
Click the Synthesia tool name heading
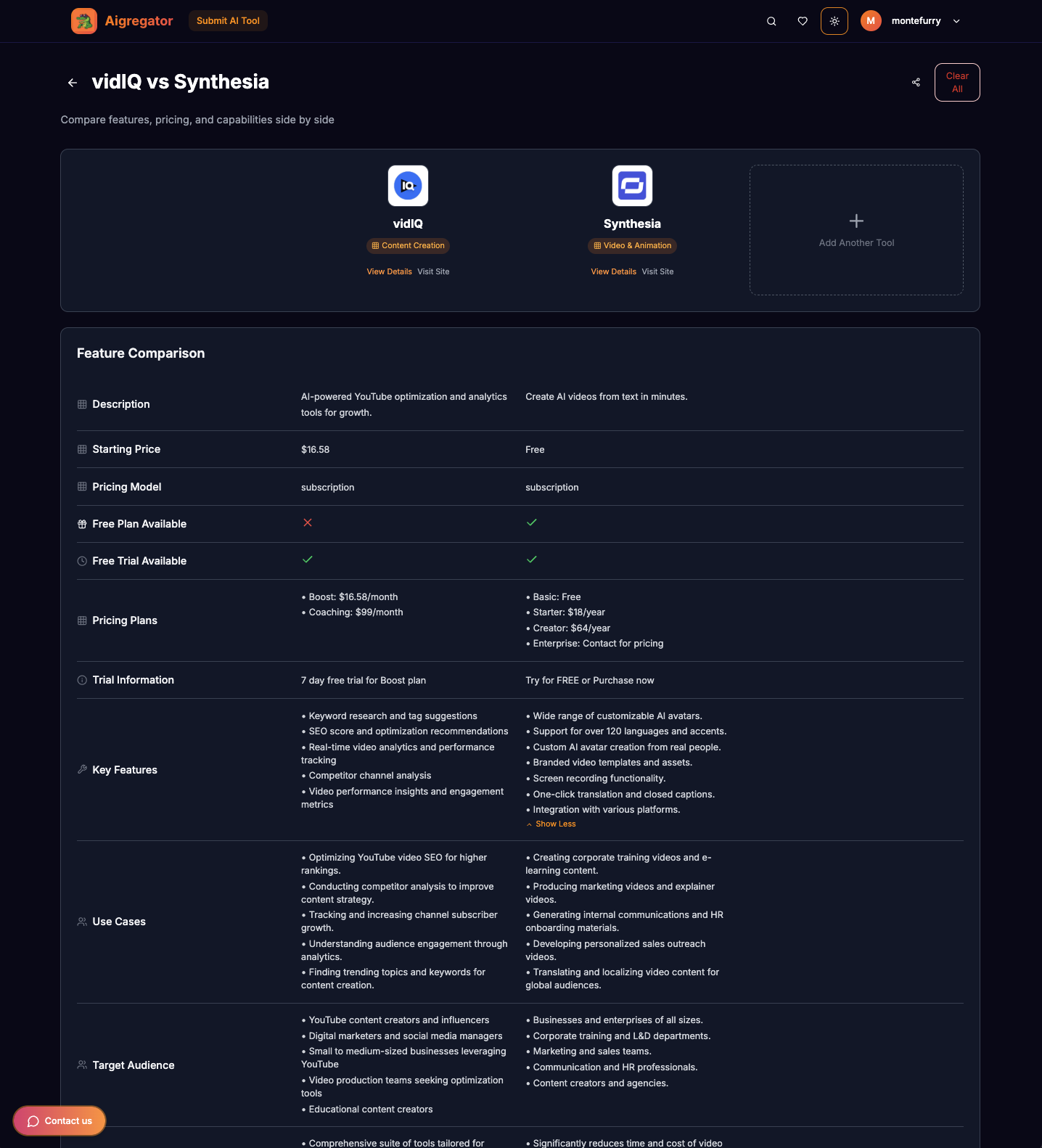point(632,224)
